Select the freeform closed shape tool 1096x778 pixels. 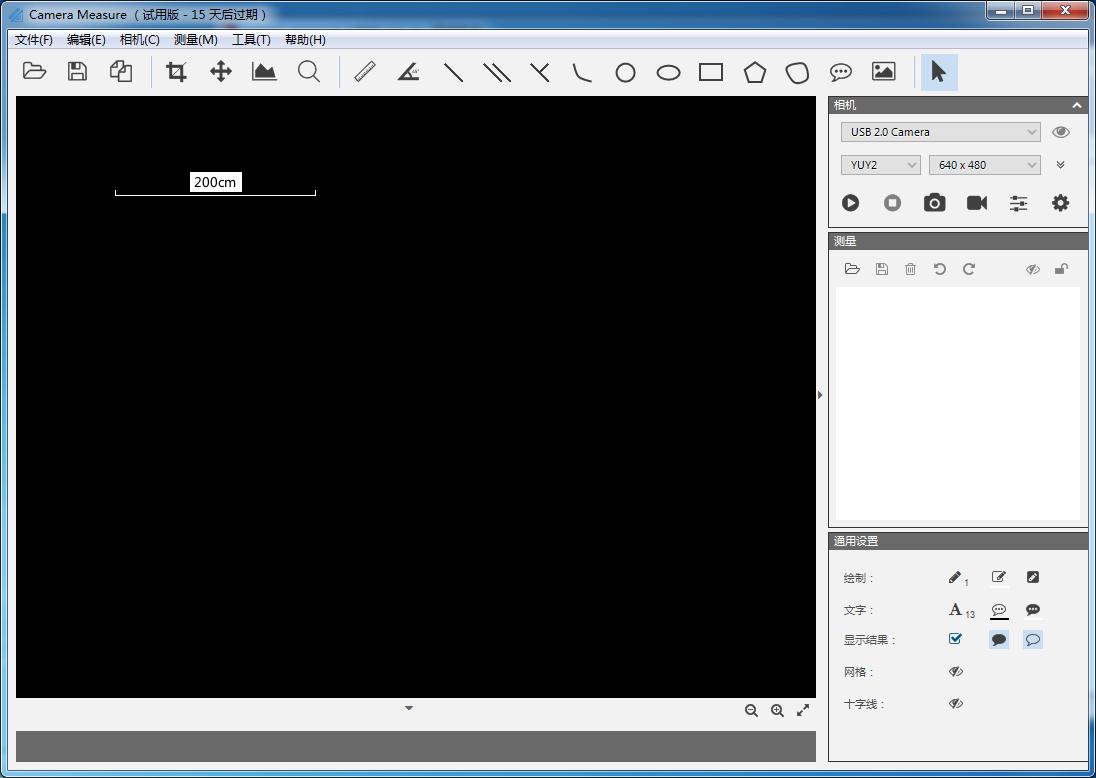798,72
